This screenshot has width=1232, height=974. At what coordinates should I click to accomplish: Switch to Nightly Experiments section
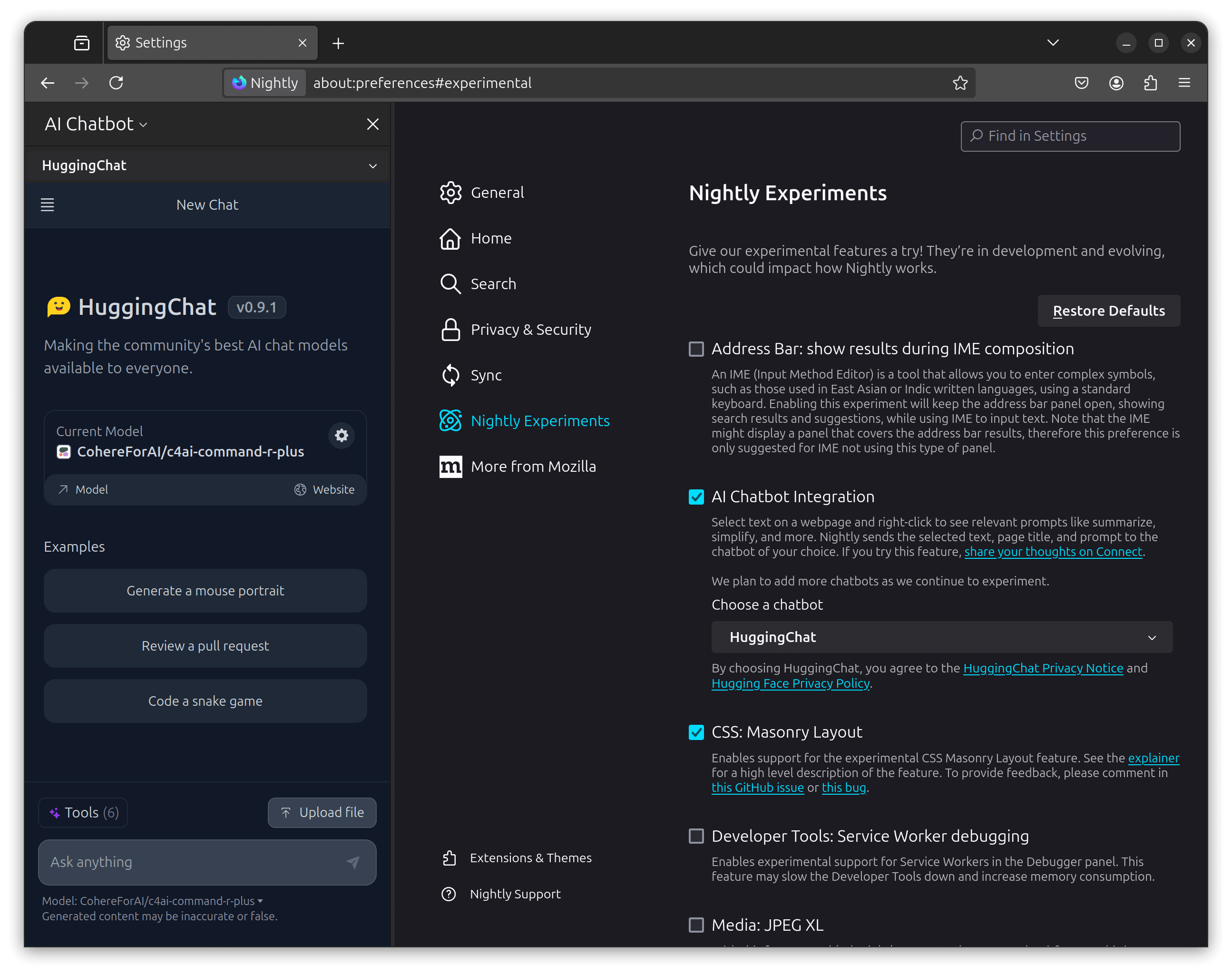click(x=539, y=421)
